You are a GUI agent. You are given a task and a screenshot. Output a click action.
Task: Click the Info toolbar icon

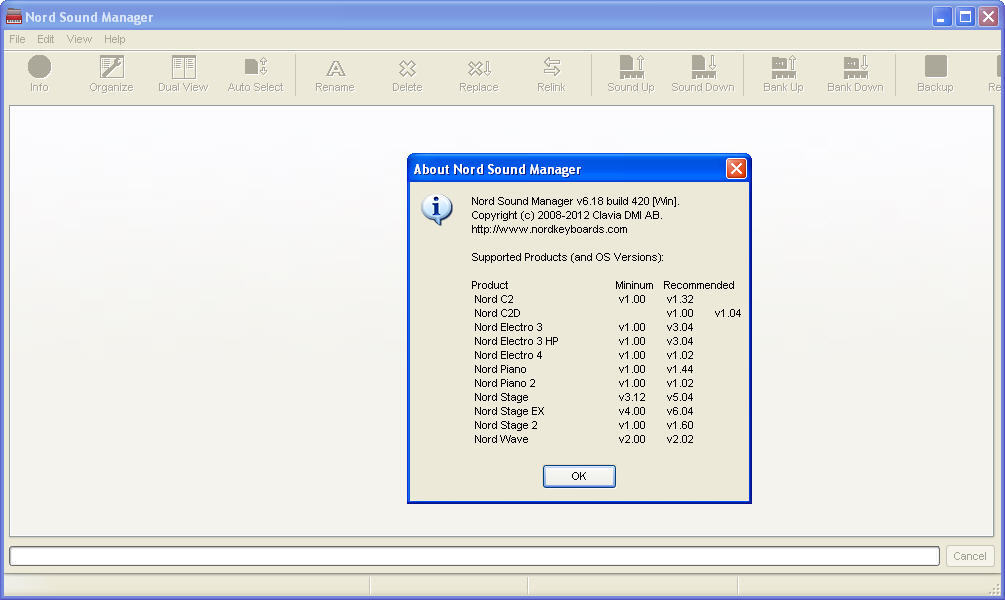[x=39, y=68]
